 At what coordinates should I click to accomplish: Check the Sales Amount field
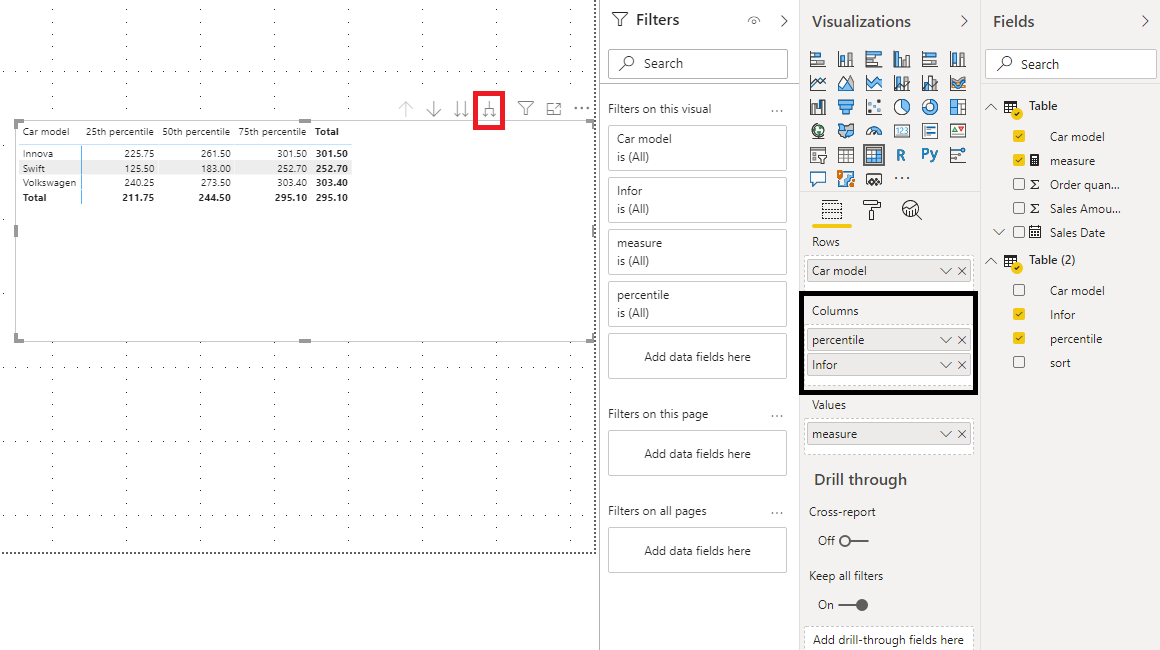1019,209
